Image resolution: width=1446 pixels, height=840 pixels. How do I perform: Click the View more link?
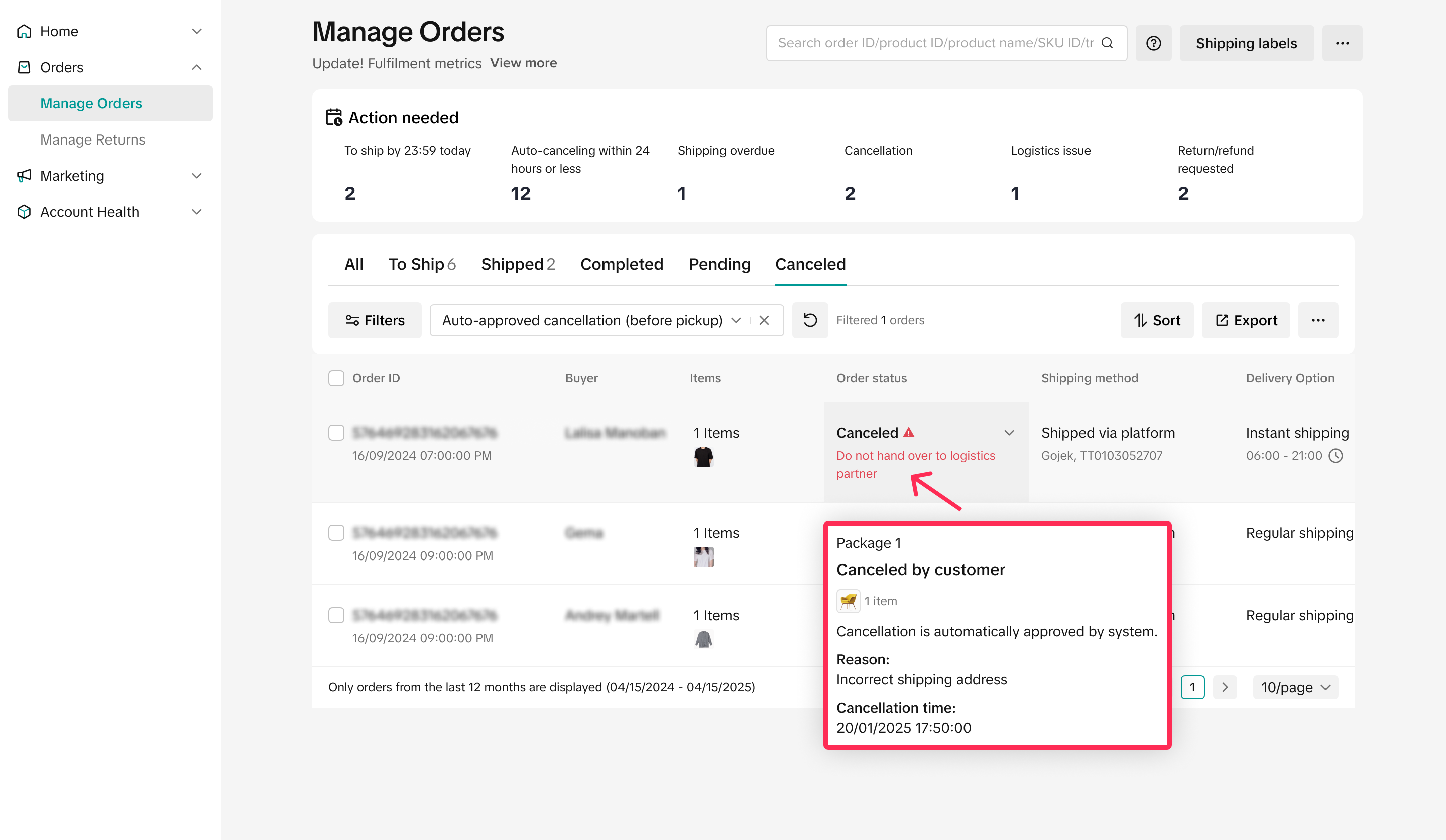tap(523, 63)
